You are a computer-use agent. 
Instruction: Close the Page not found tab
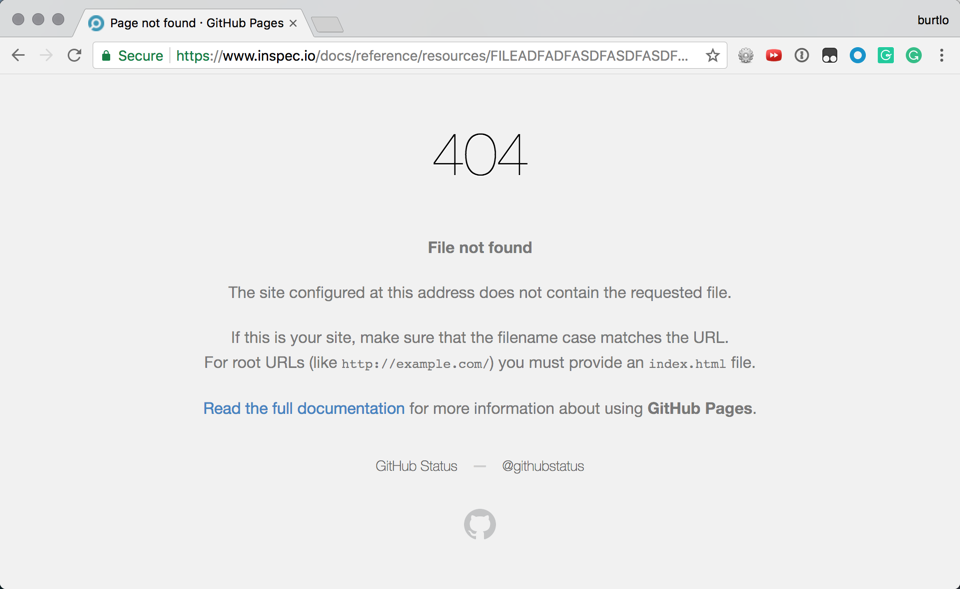click(293, 23)
